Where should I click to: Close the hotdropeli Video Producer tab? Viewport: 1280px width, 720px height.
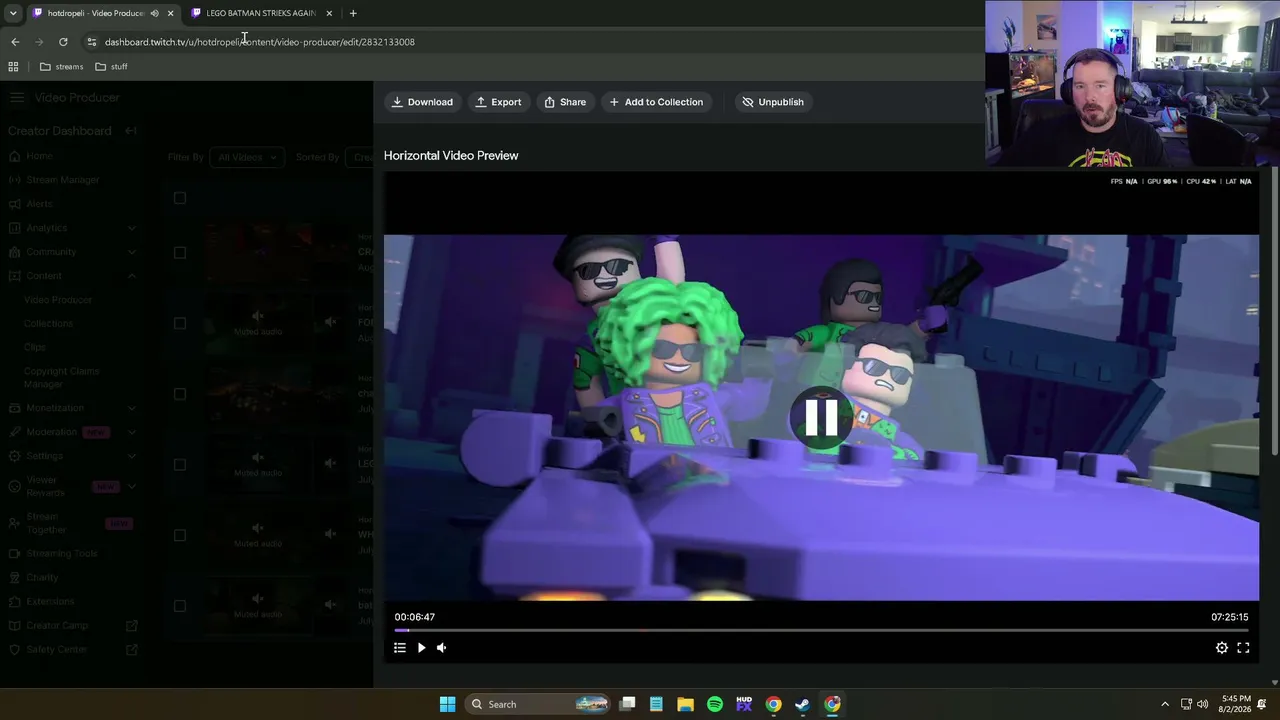(x=171, y=13)
